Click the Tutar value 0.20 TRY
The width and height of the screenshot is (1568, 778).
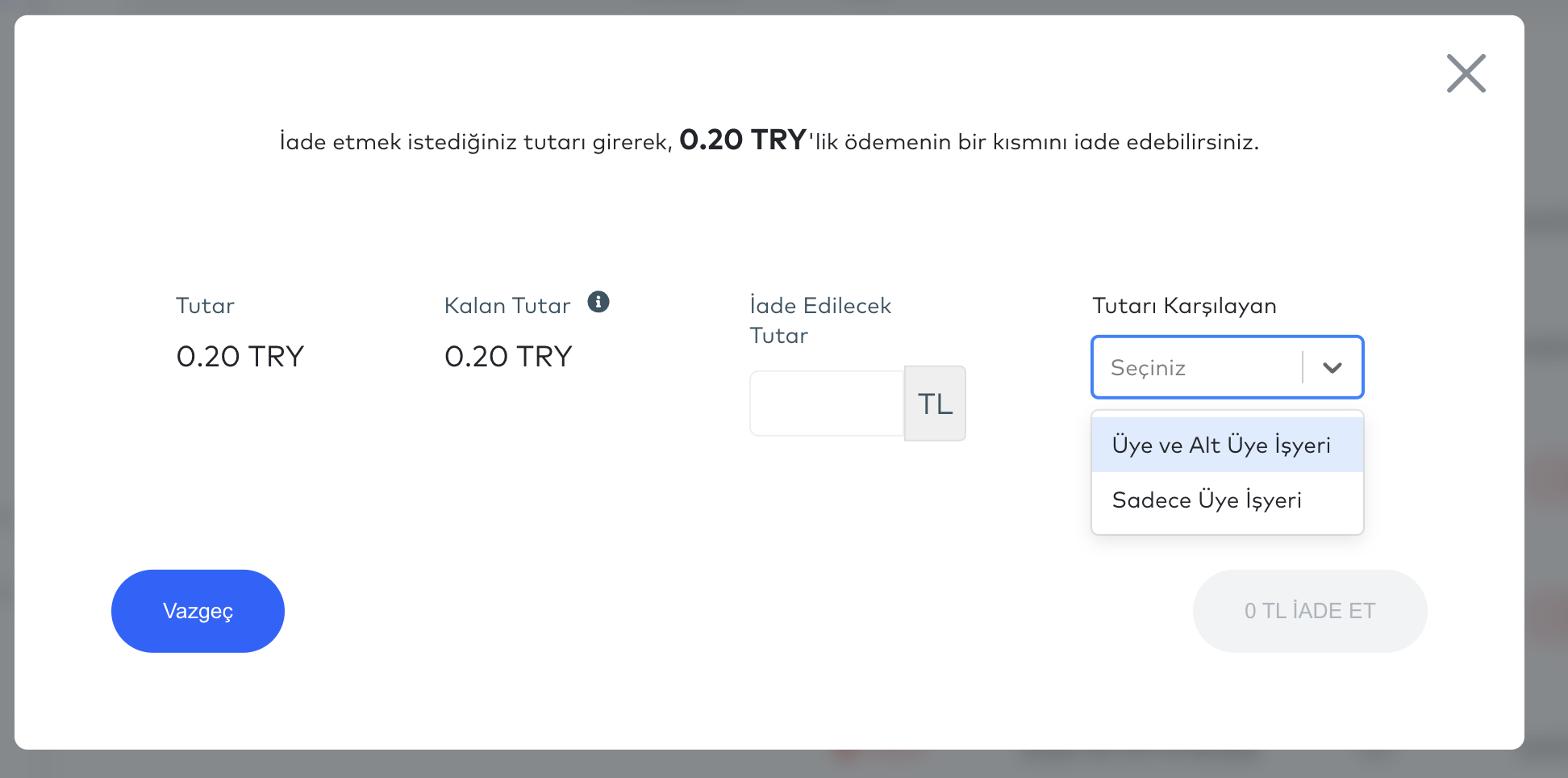(x=240, y=357)
